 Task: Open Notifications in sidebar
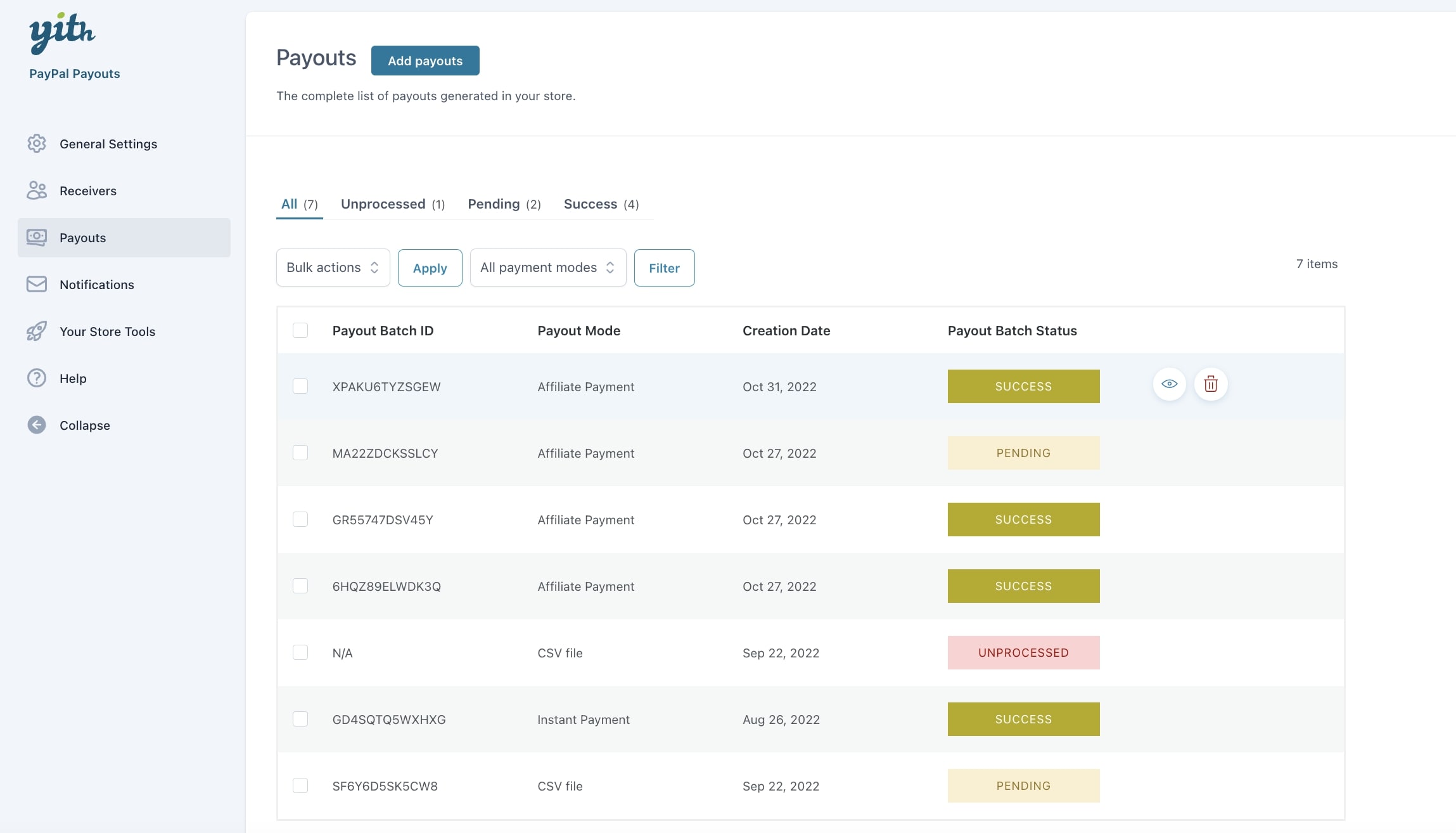(x=124, y=285)
